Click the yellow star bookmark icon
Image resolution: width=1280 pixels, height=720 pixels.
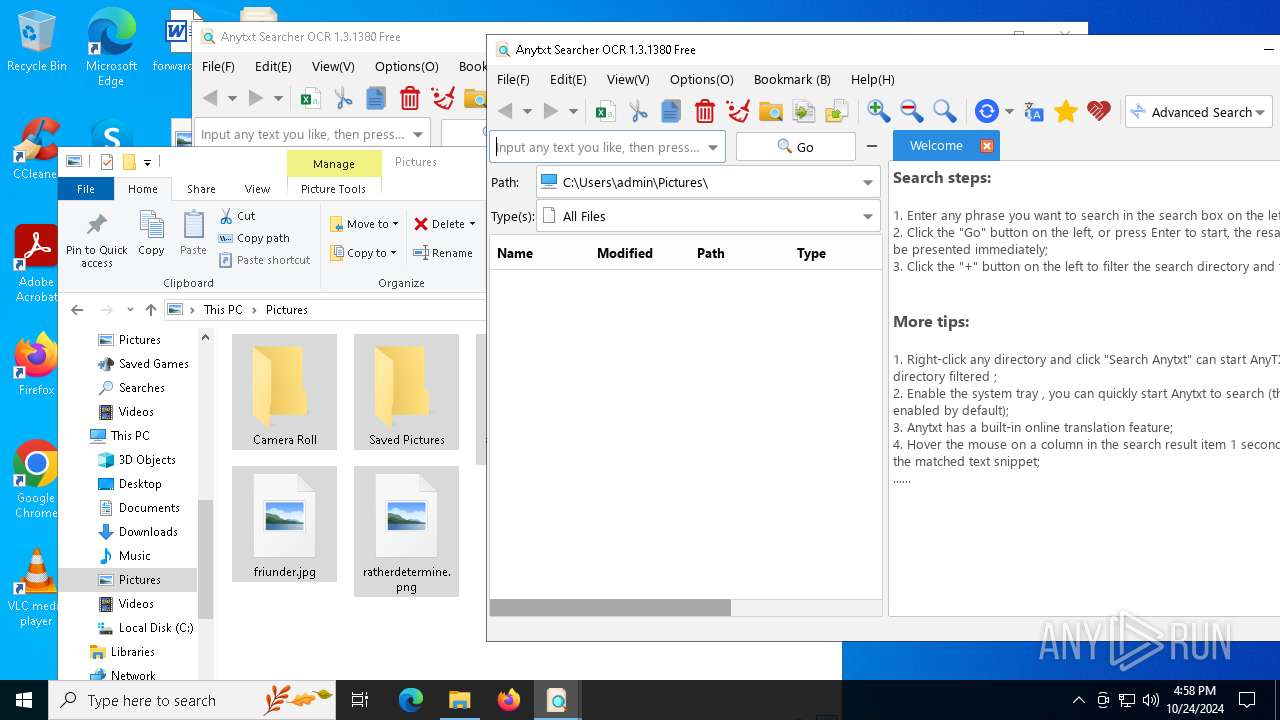point(1066,111)
